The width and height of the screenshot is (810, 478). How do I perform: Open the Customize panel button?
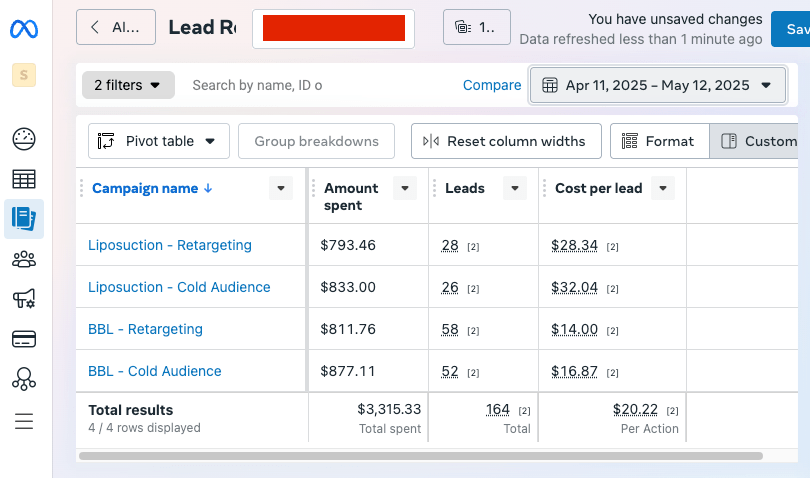pos(754,141)
